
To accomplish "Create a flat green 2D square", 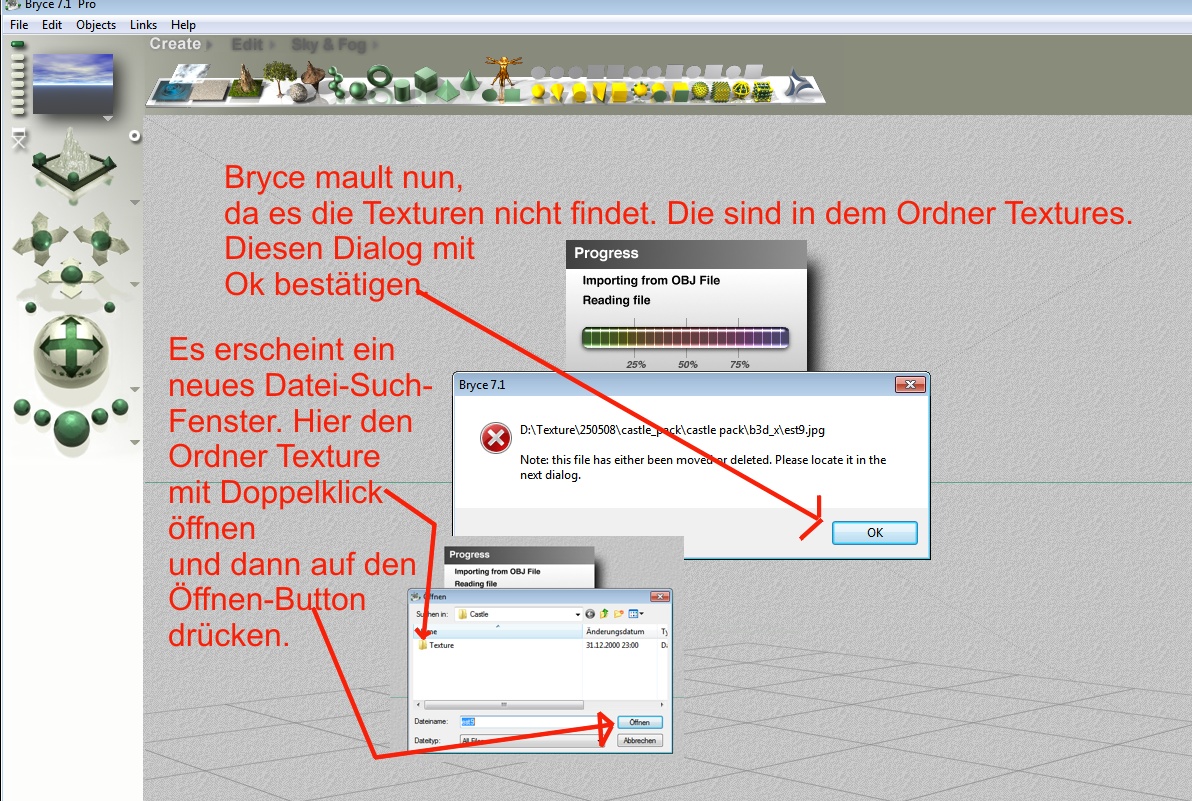I will coord(512,94).
